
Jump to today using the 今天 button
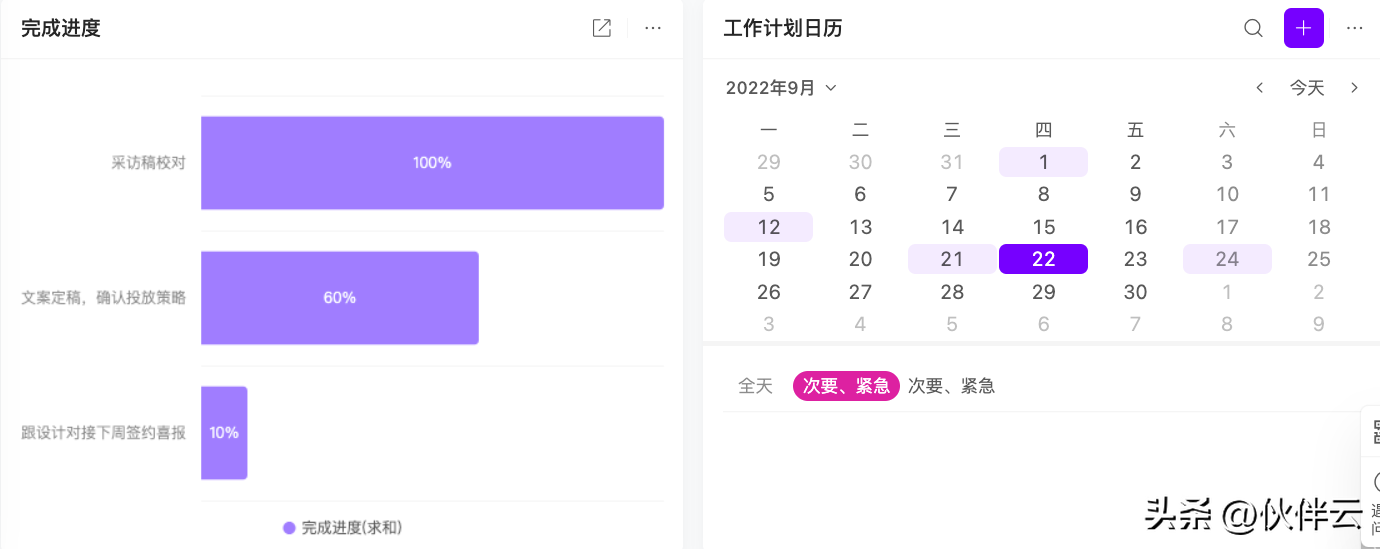click(1307, 88)
